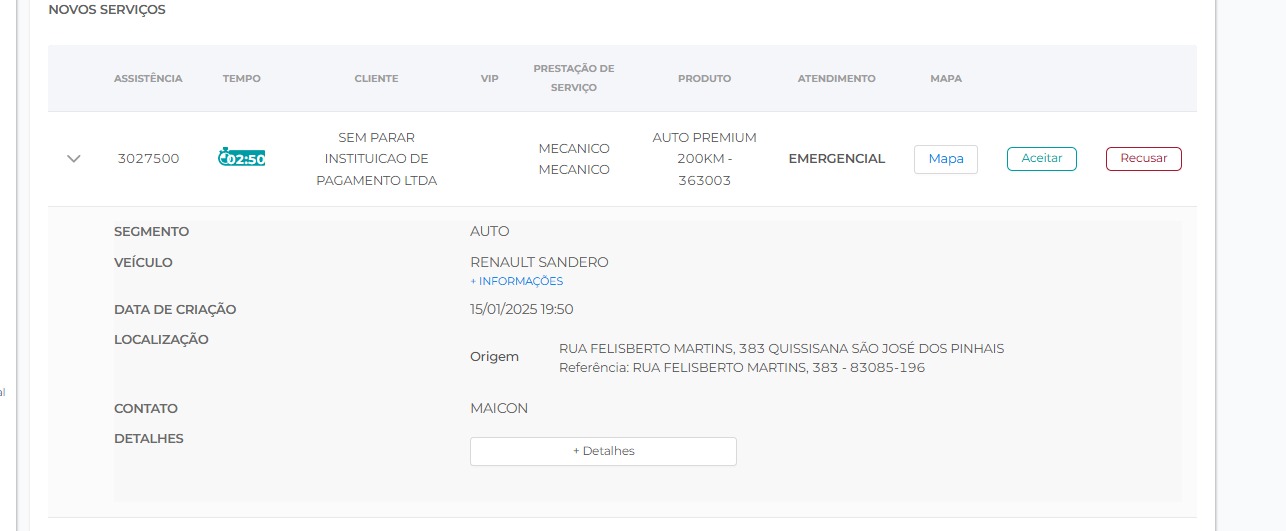This screenshot has width=1286, height=531.
Task: Collapse the service row with the chevron
Action: (73, 158)
